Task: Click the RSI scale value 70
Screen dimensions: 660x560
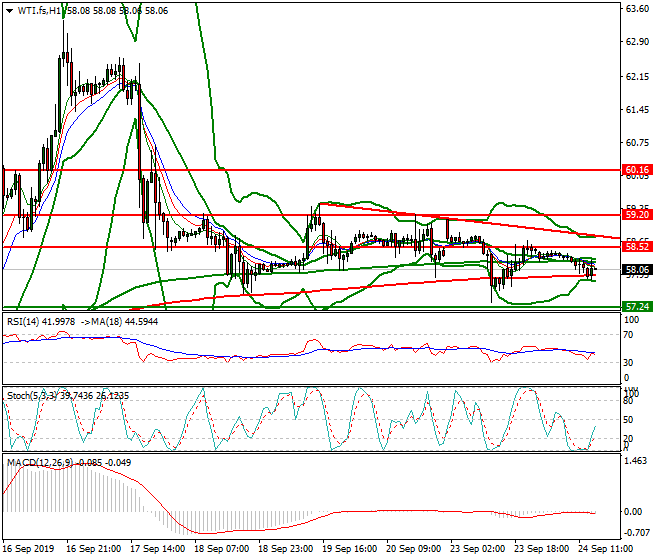Action: pyautogui.click(x=628, y=335)
